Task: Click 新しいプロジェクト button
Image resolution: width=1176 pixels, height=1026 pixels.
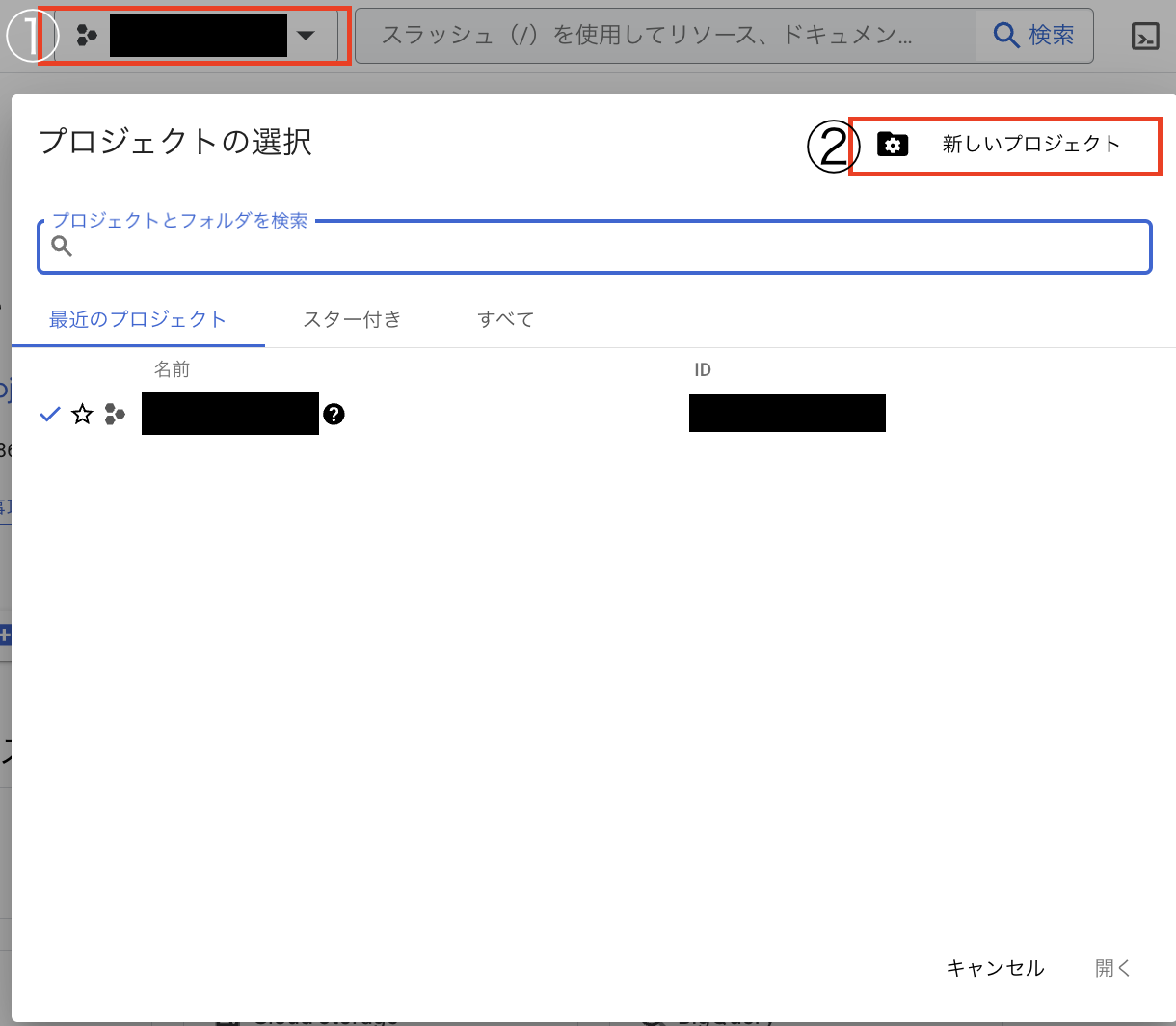Action: click(1005, 145)
